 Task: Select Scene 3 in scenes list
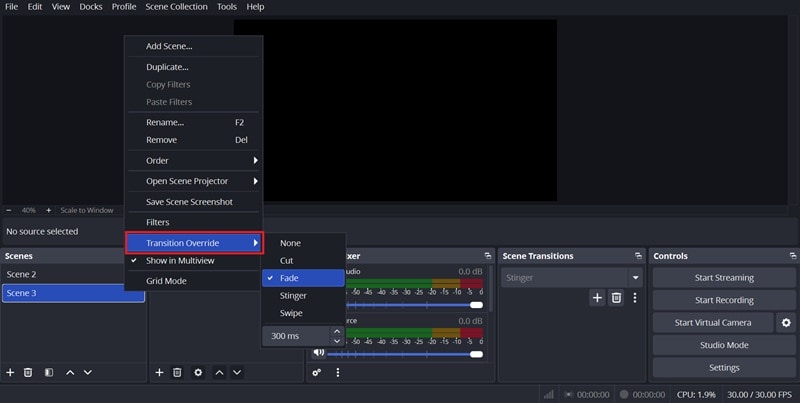tap(73, 293)
